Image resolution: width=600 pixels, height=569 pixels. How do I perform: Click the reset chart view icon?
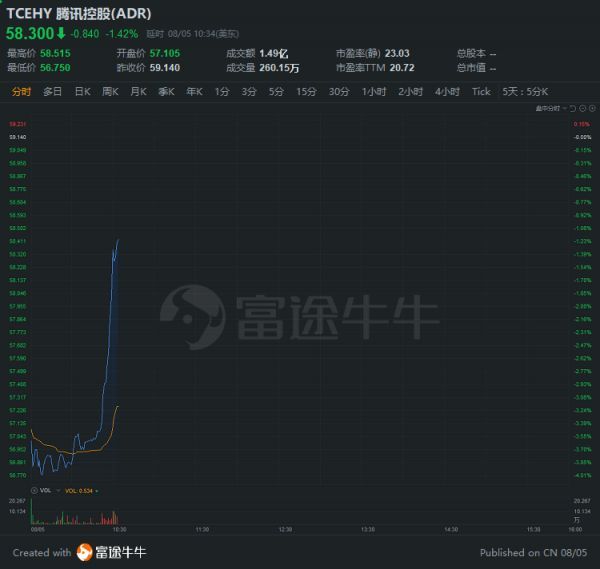point(573,109)
